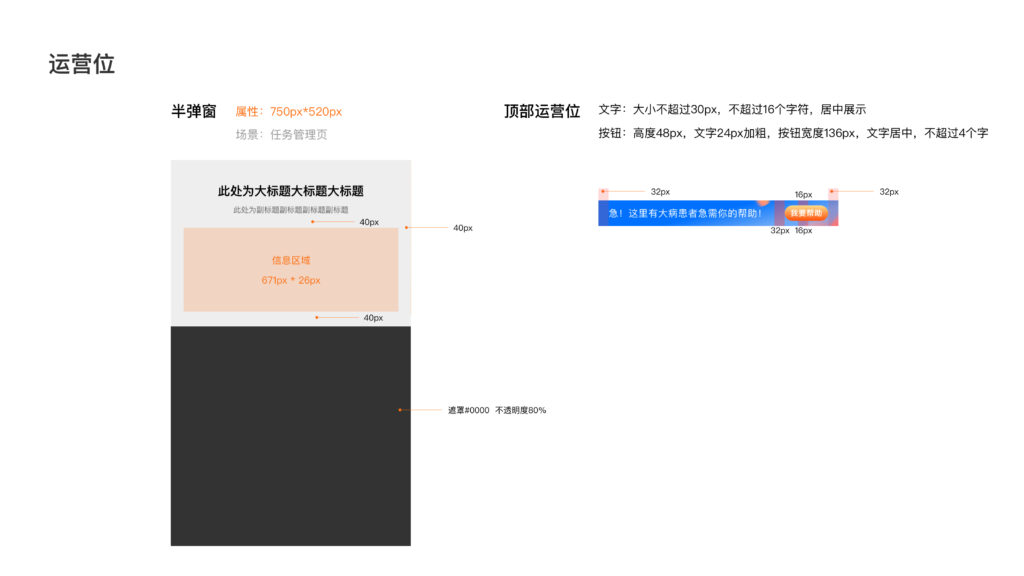
Task: Click the 顶部运营位 section heading
Action: (x=541, y=112)
